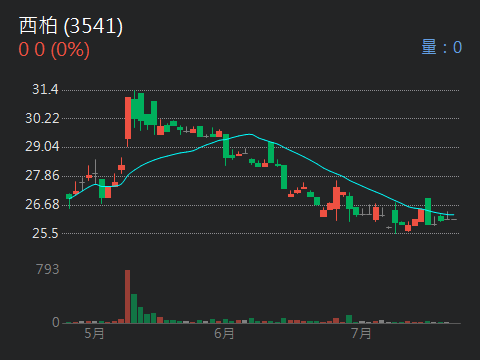480x360 pixels.
Task: Click the tall red candlestick reaching 31.4
Action: point(128,118)
